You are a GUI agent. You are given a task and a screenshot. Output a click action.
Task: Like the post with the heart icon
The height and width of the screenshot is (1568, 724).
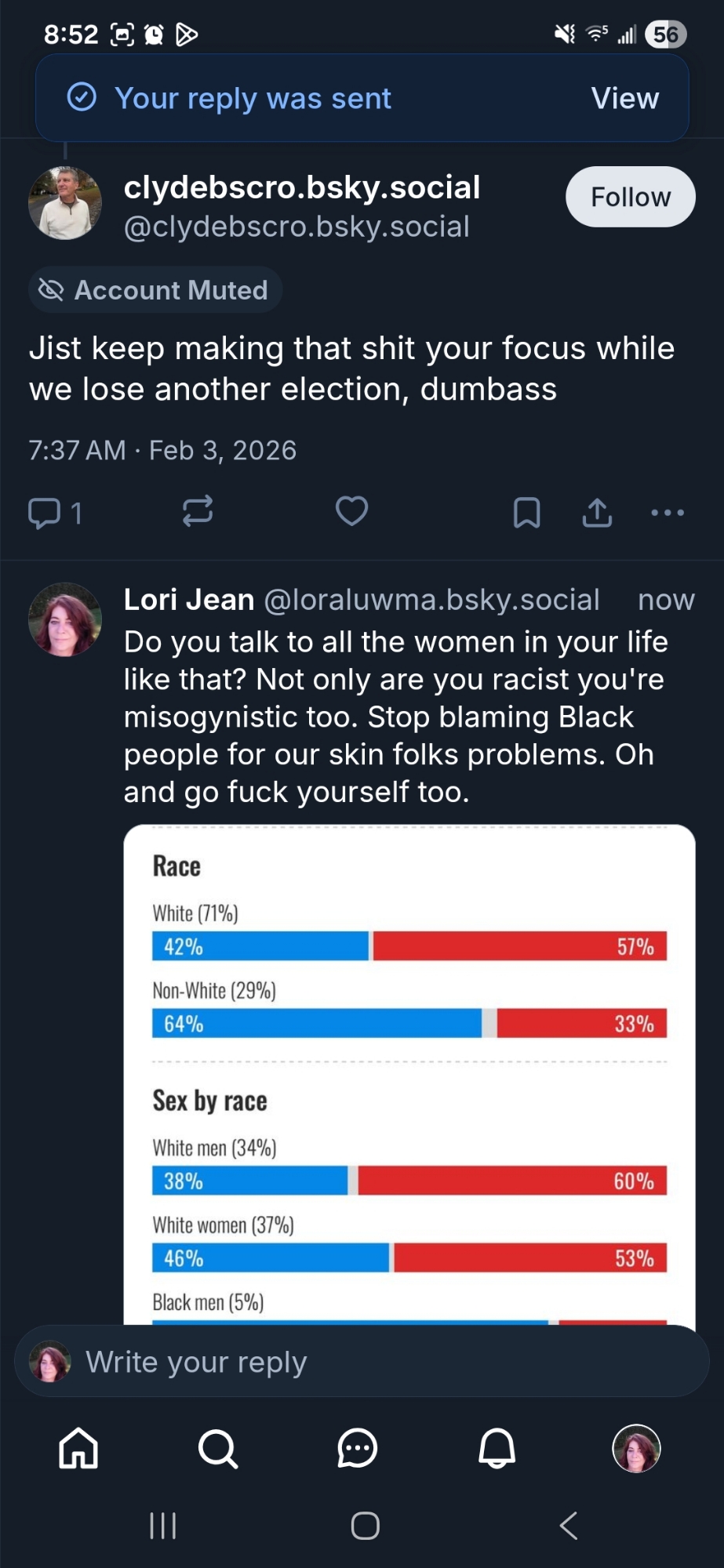pyautogui.click(x=351, y=511)
